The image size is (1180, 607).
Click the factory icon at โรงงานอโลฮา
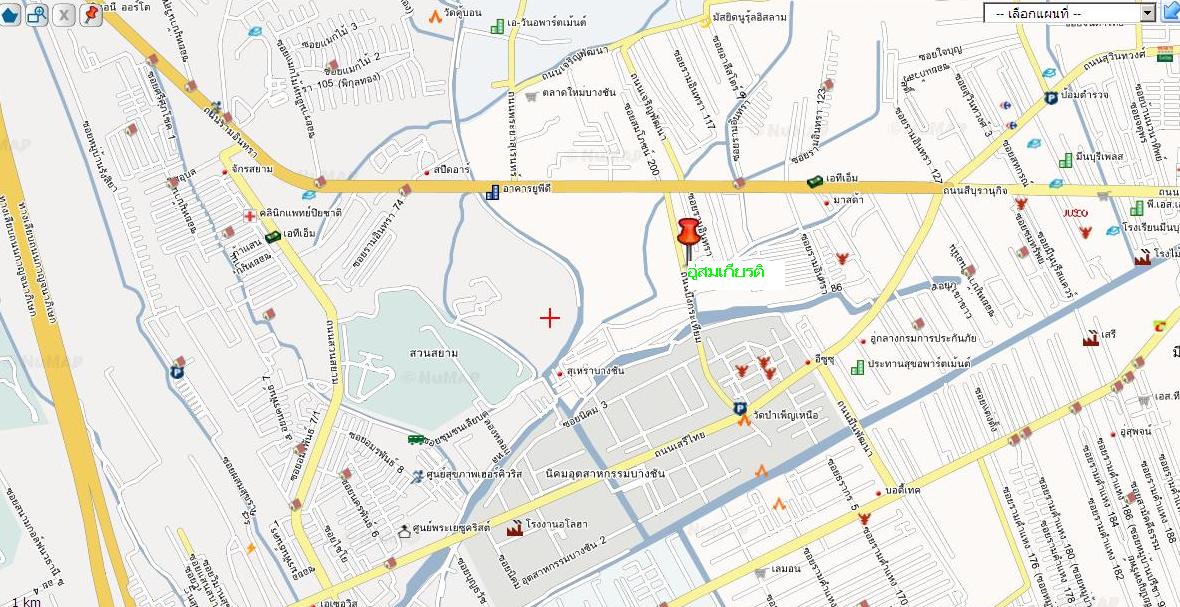pos(515,528)
